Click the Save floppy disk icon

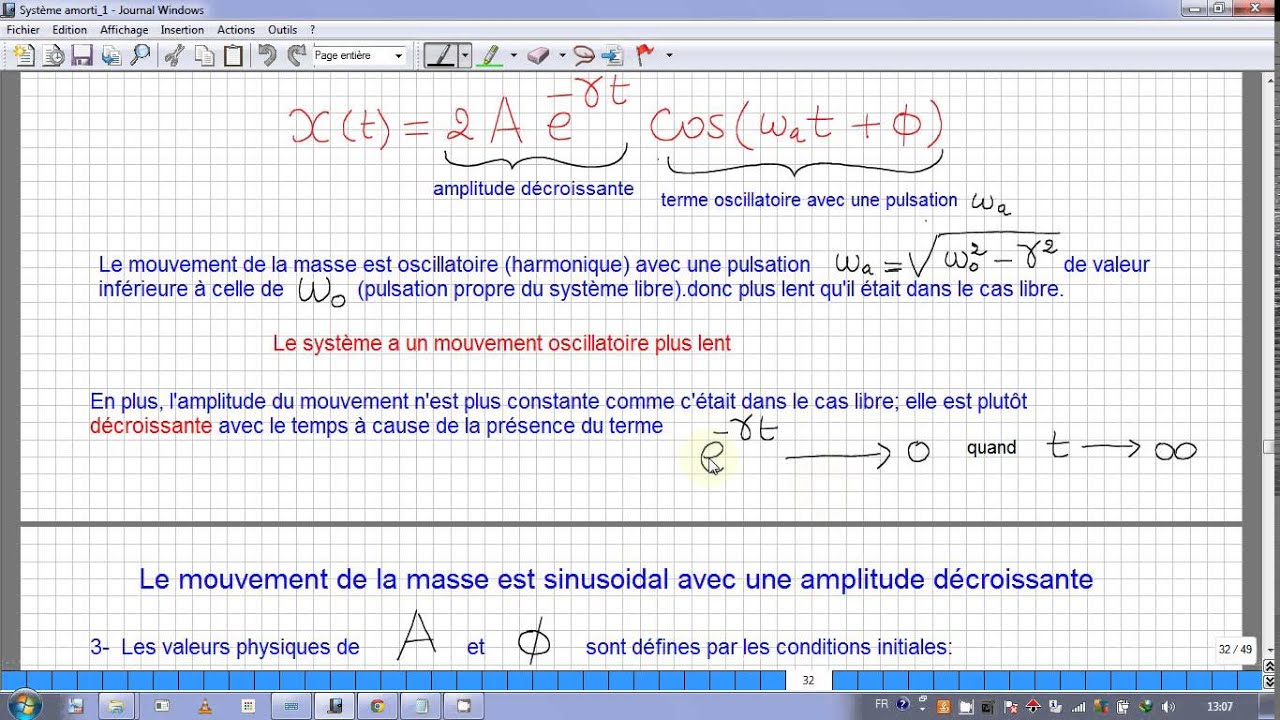pos(82,56)
